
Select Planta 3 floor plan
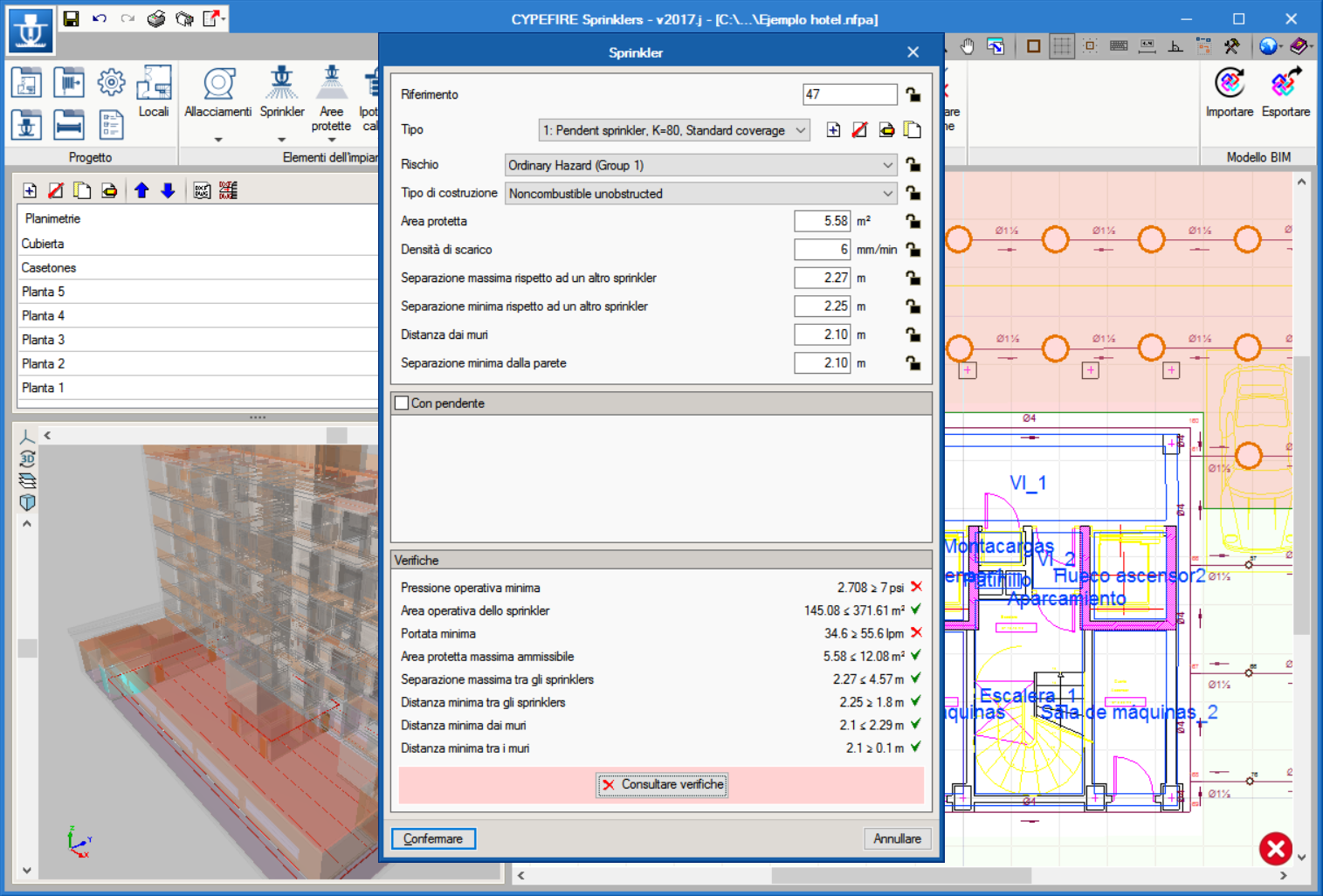[197, 340]
